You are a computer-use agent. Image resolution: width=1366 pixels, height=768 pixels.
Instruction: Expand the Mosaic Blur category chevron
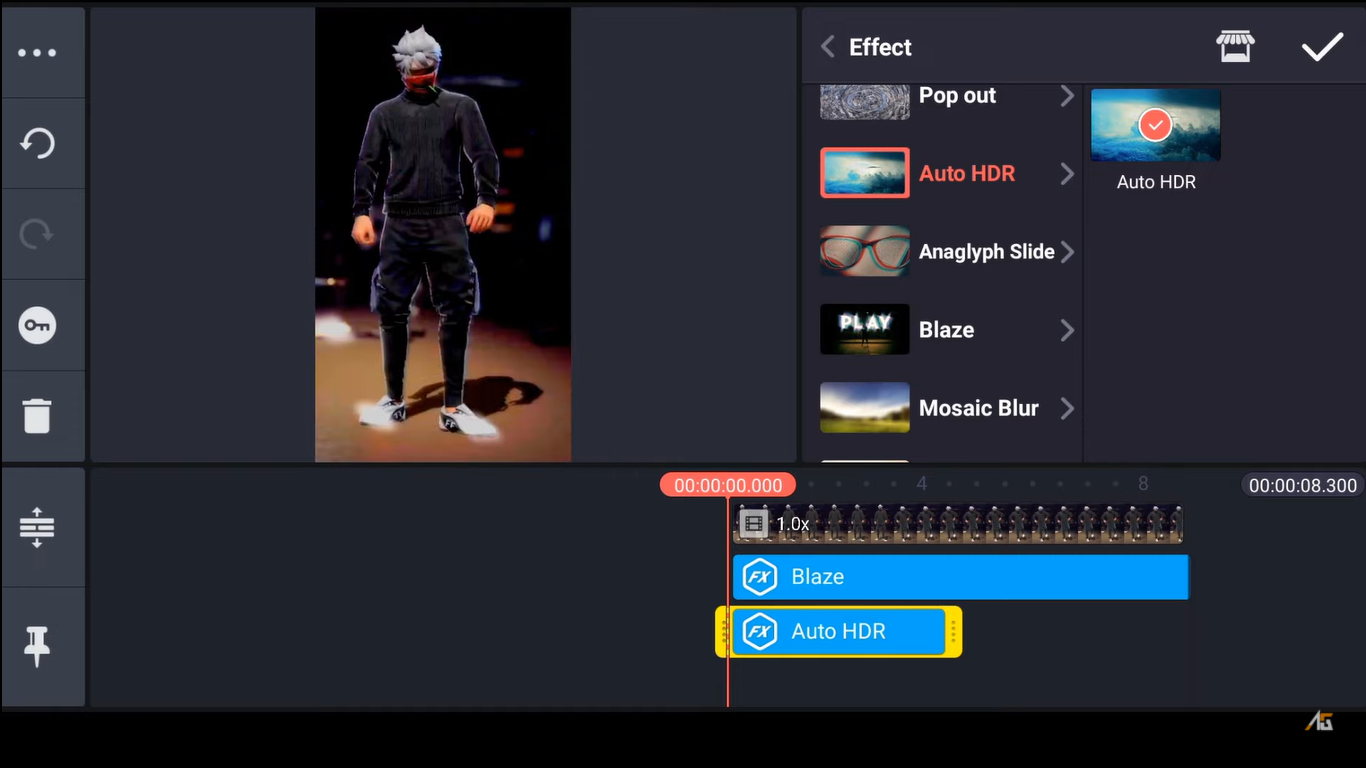[1067, 408]
